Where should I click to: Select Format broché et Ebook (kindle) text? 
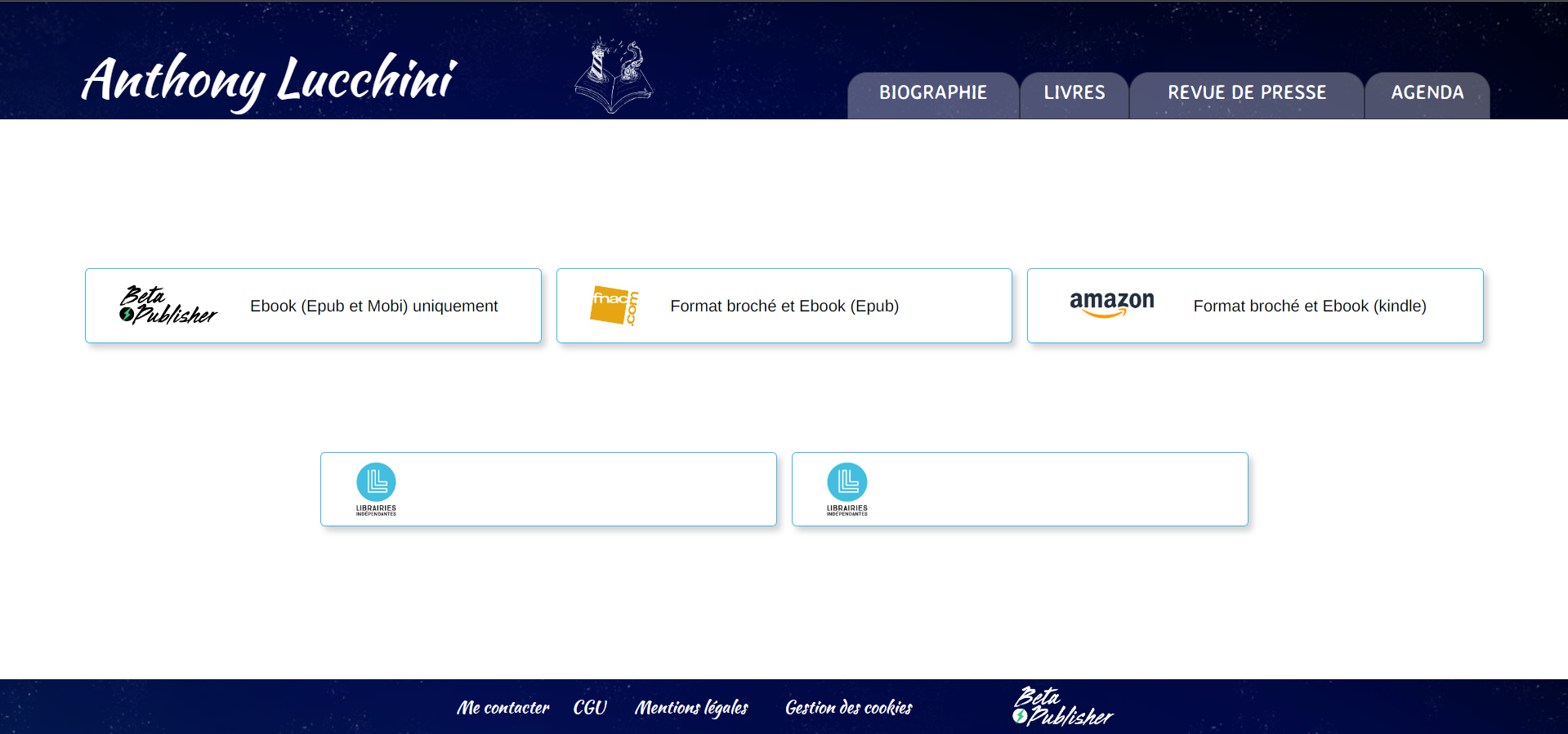coord(1310,306)
